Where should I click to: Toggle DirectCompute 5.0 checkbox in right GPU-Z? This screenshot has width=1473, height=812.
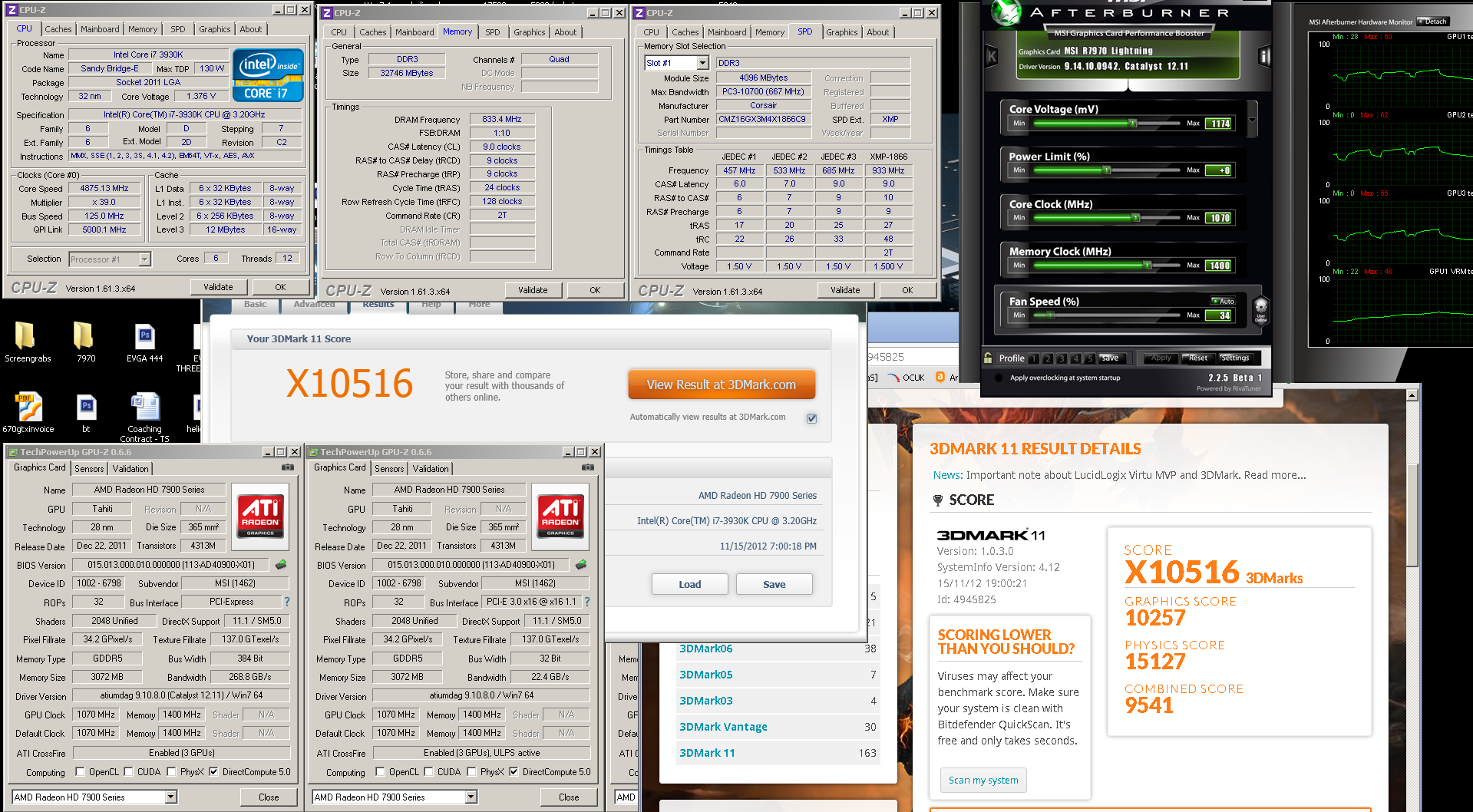click(x=514, y=771)
